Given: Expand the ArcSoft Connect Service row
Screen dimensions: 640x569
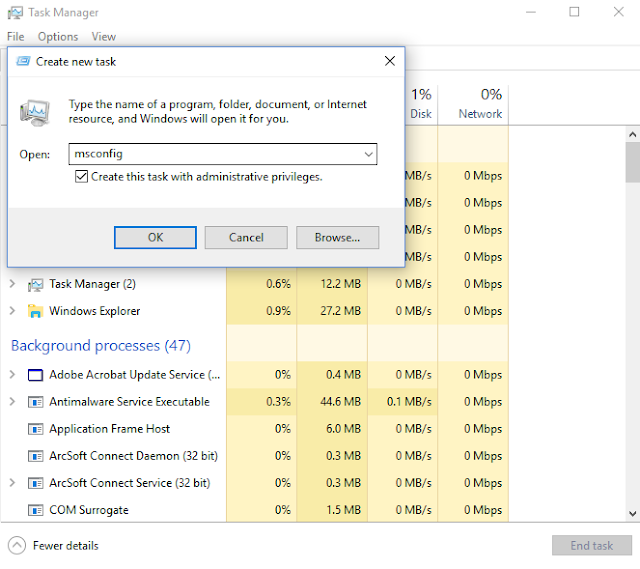Looking at the screenshot, I should (x=13, y=483).
